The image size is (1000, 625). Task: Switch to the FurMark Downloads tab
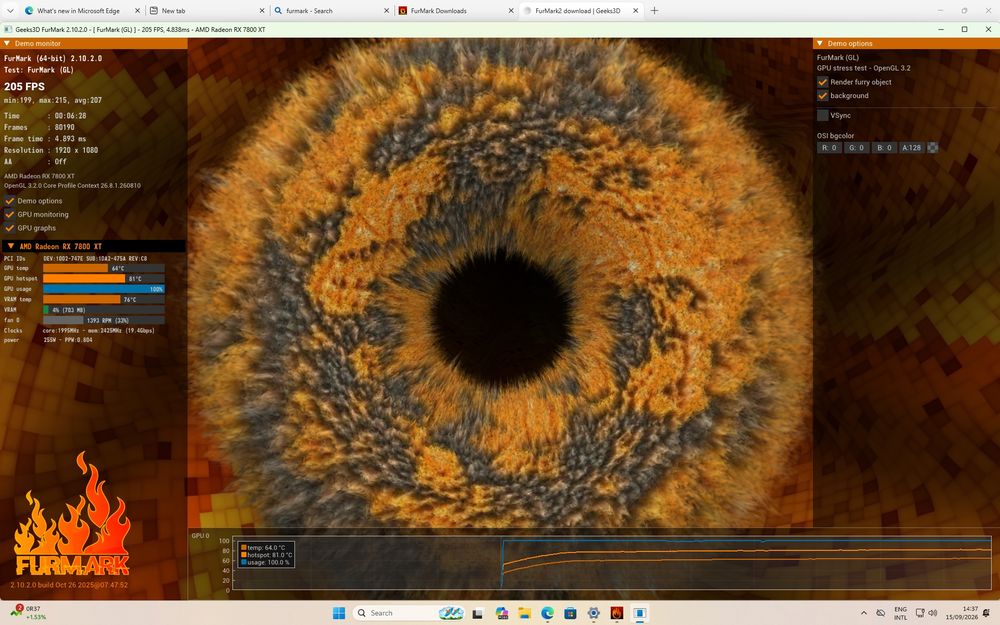point(455,11)
